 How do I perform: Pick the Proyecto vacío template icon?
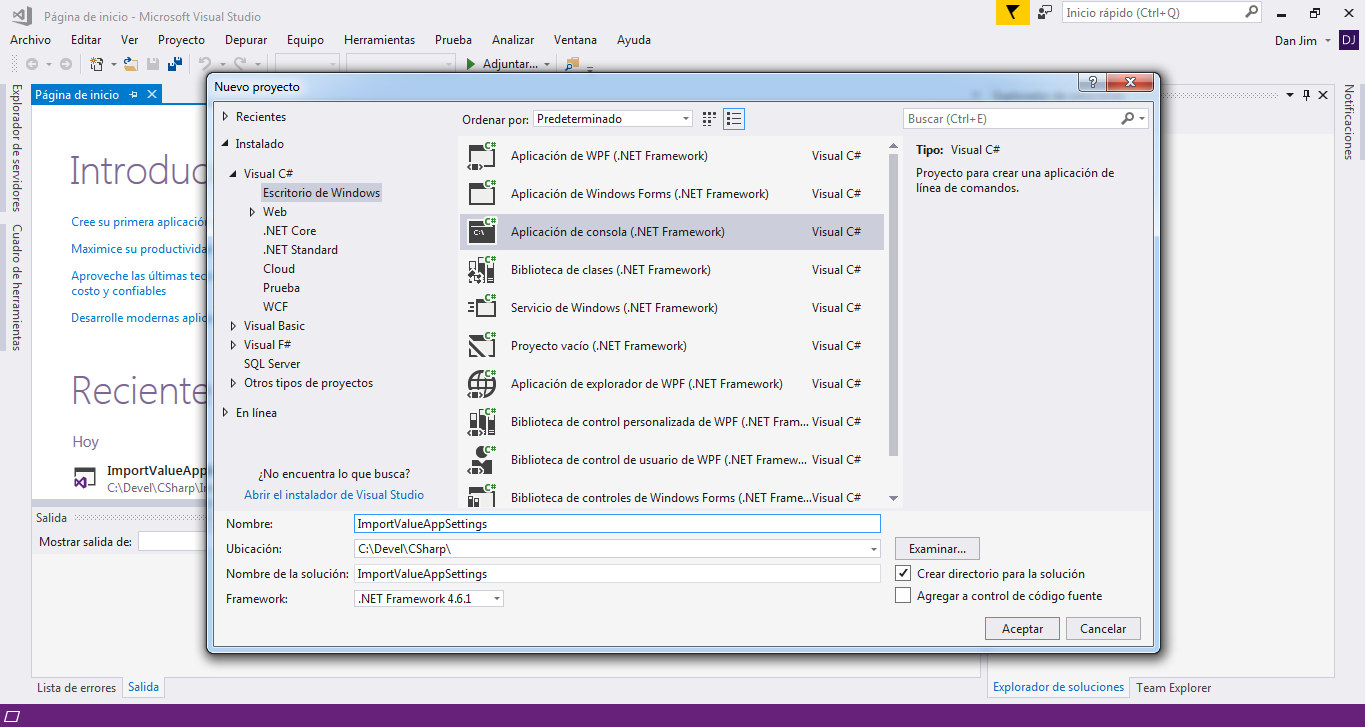(482, 346)
